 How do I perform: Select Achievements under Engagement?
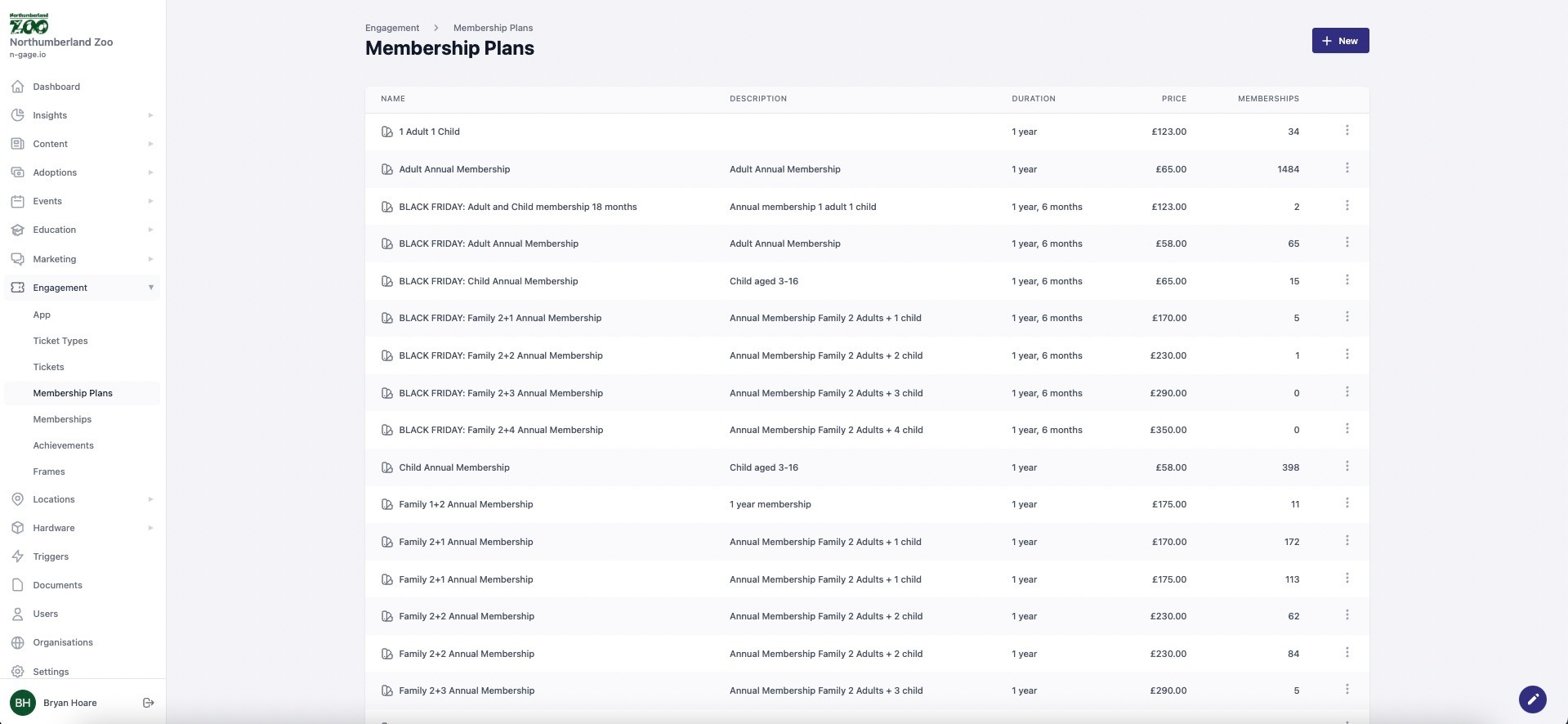point(63,445)
